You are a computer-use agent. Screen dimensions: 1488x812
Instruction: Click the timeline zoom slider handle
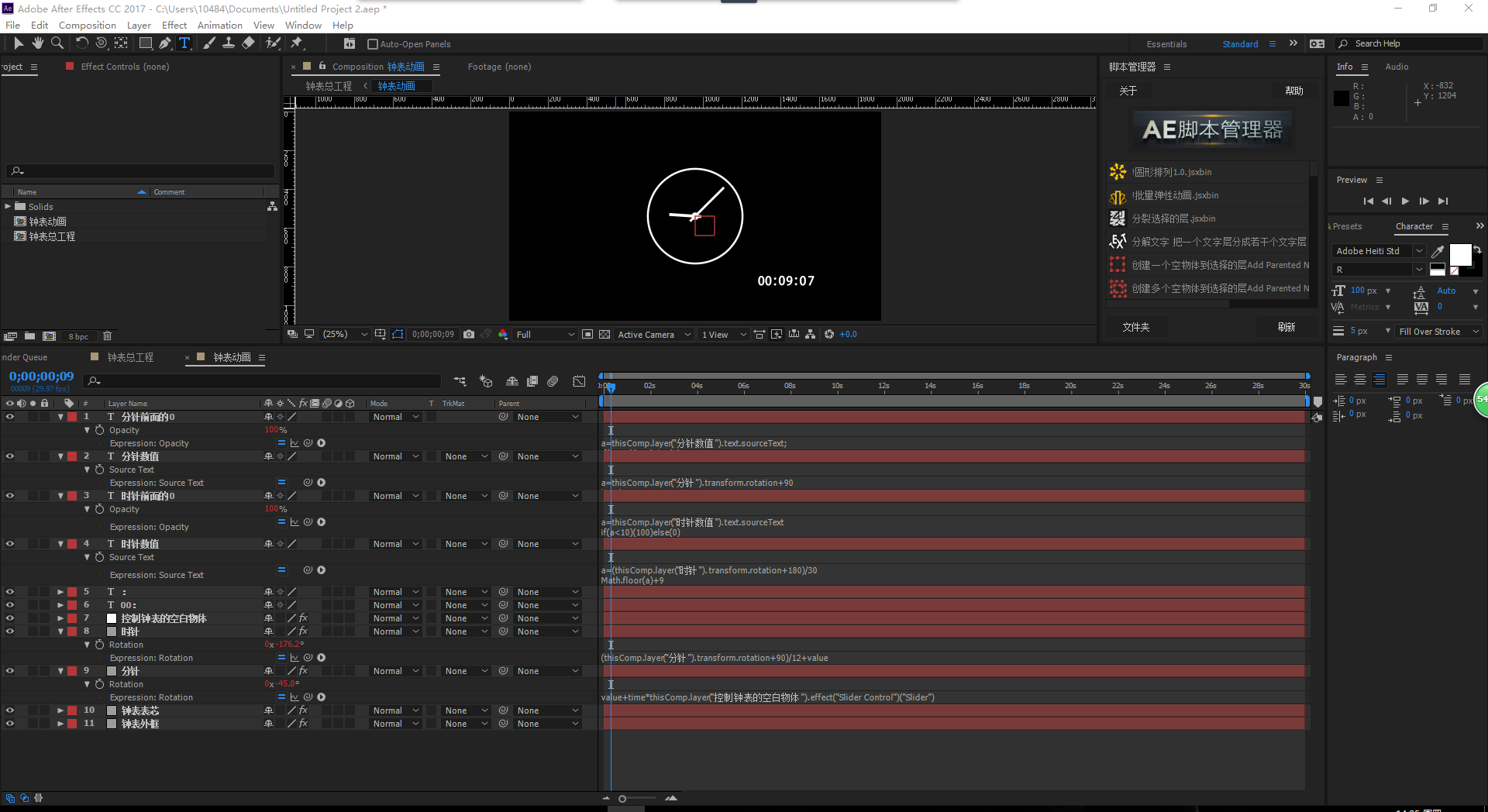(x=622, y=798)
